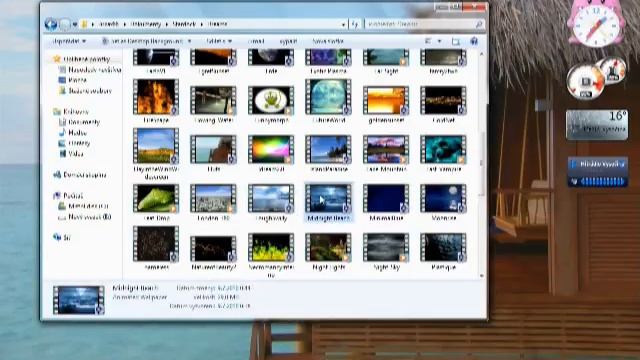The width and height of the screenshot is (640, 360).
Task: Open the Obrázky (Pictures) library
Action: point(74,143)
